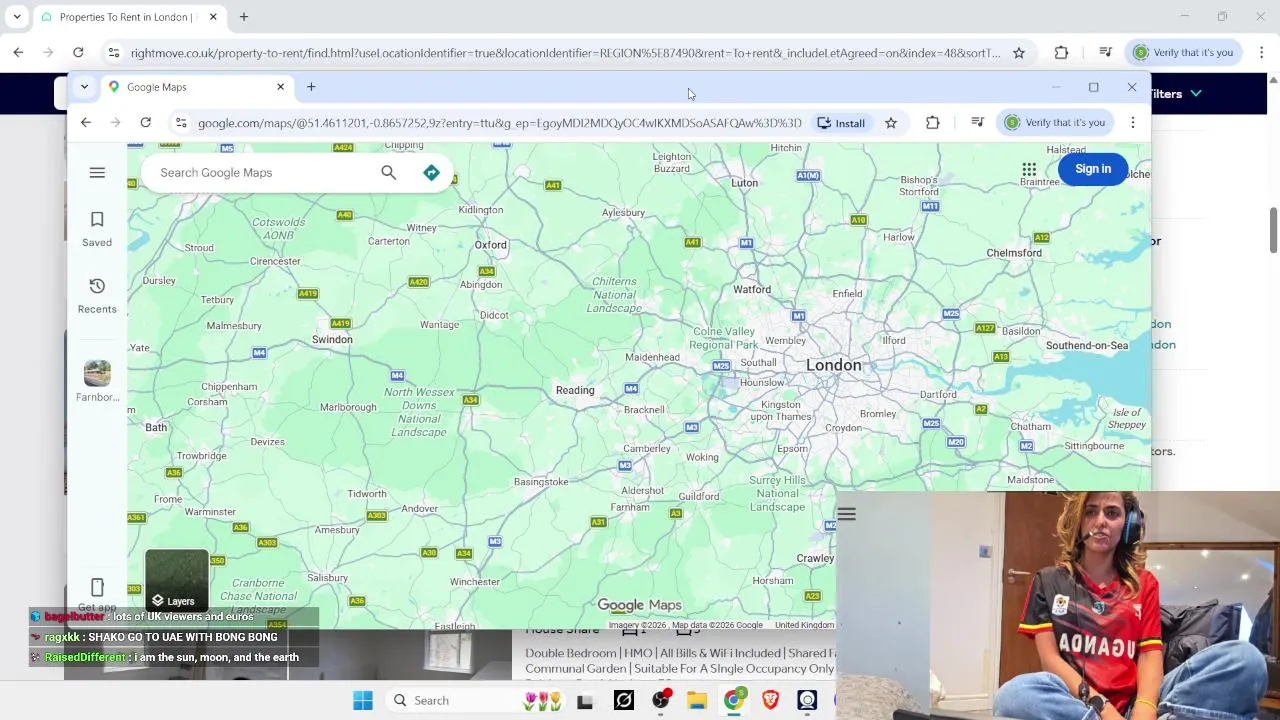Click the Chelmsford label on the map
This screenshot has width=1280, height=720.
point(1014,253)
